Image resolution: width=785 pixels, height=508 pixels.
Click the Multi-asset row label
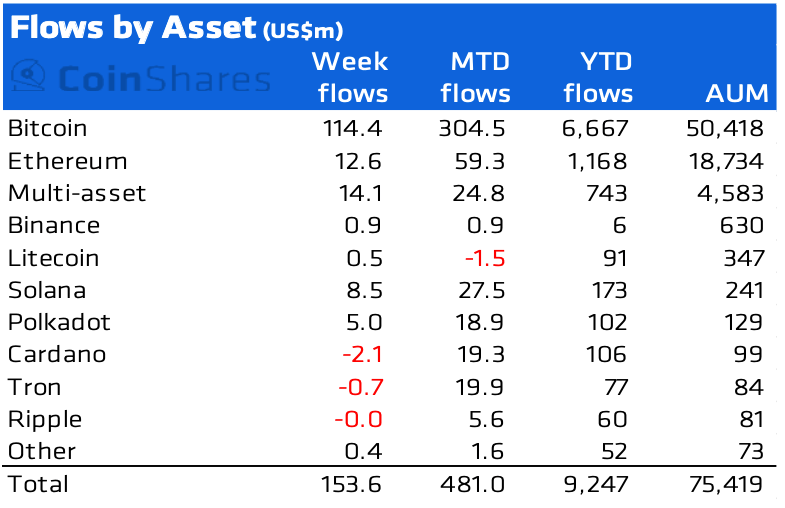(x=76, y=193)
